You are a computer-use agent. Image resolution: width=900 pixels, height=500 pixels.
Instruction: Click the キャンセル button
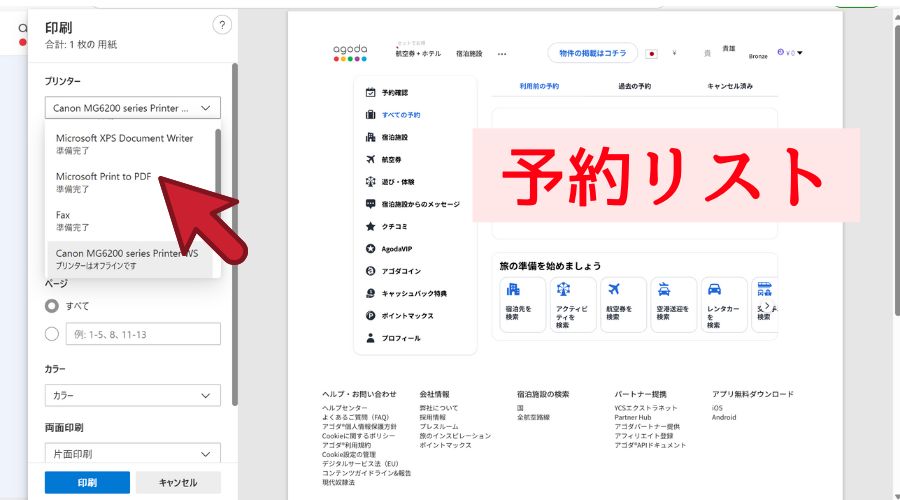(x=178, y=483)
